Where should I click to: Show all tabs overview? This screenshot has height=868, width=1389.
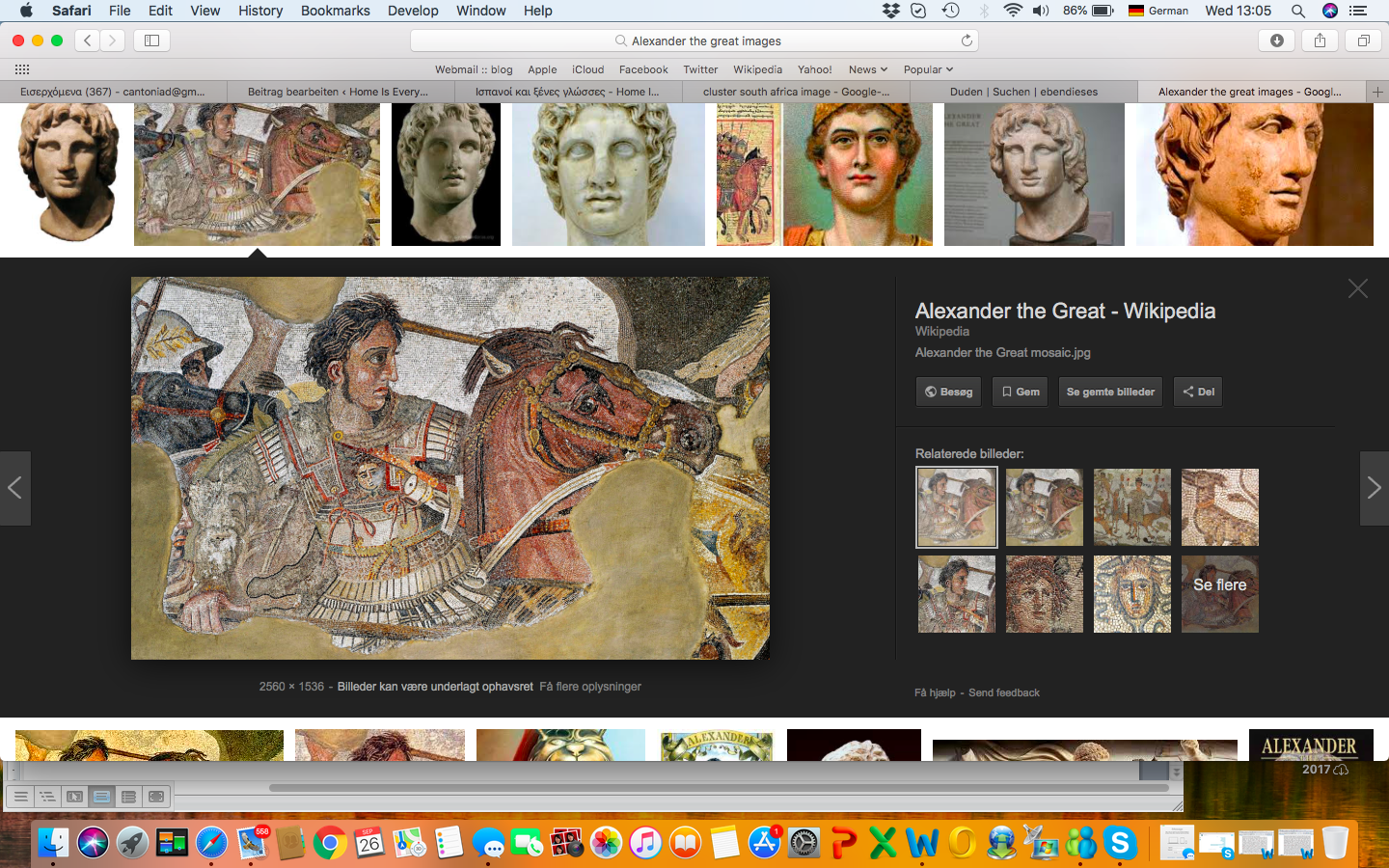[1364, 41]
